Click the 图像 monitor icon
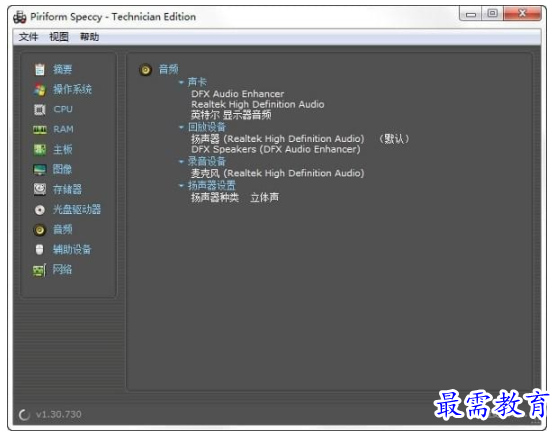Image resolution: width=558 pixels, height=436 pixels. pos(40,169)
